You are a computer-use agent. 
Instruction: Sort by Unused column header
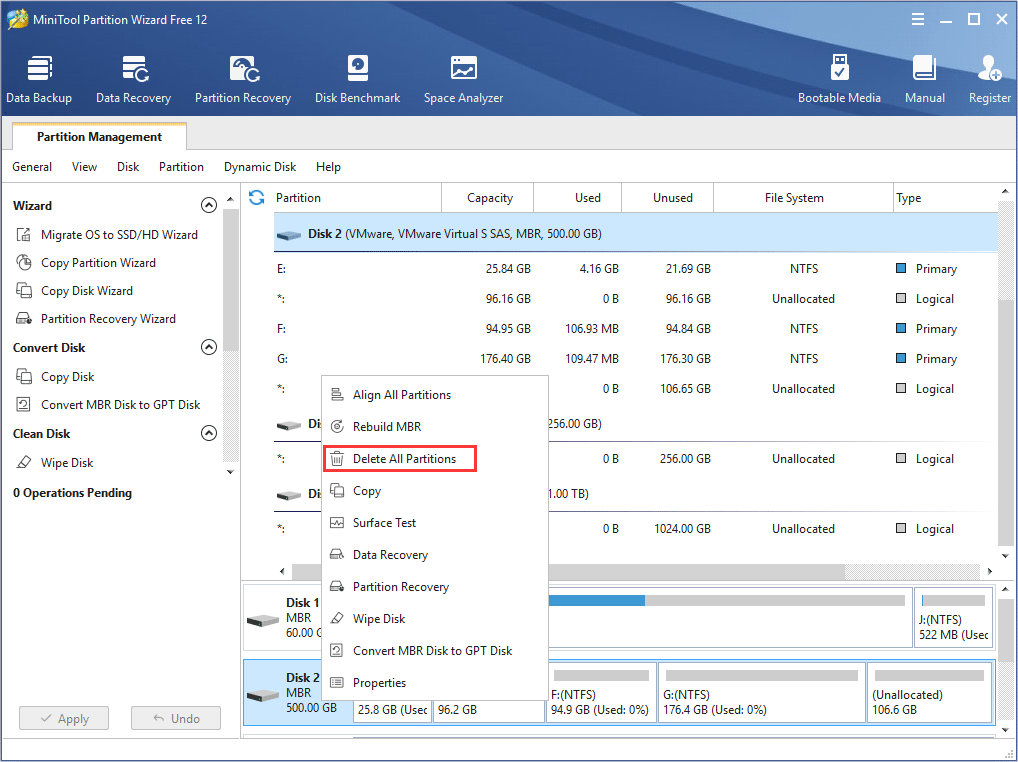667,198
